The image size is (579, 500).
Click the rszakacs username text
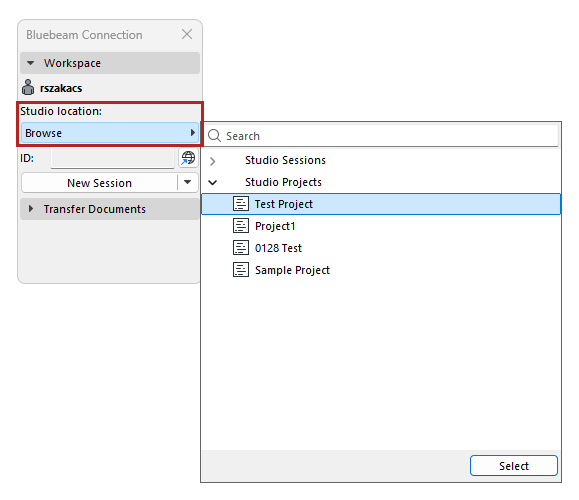pyautogui.click(x=61, y=88)
